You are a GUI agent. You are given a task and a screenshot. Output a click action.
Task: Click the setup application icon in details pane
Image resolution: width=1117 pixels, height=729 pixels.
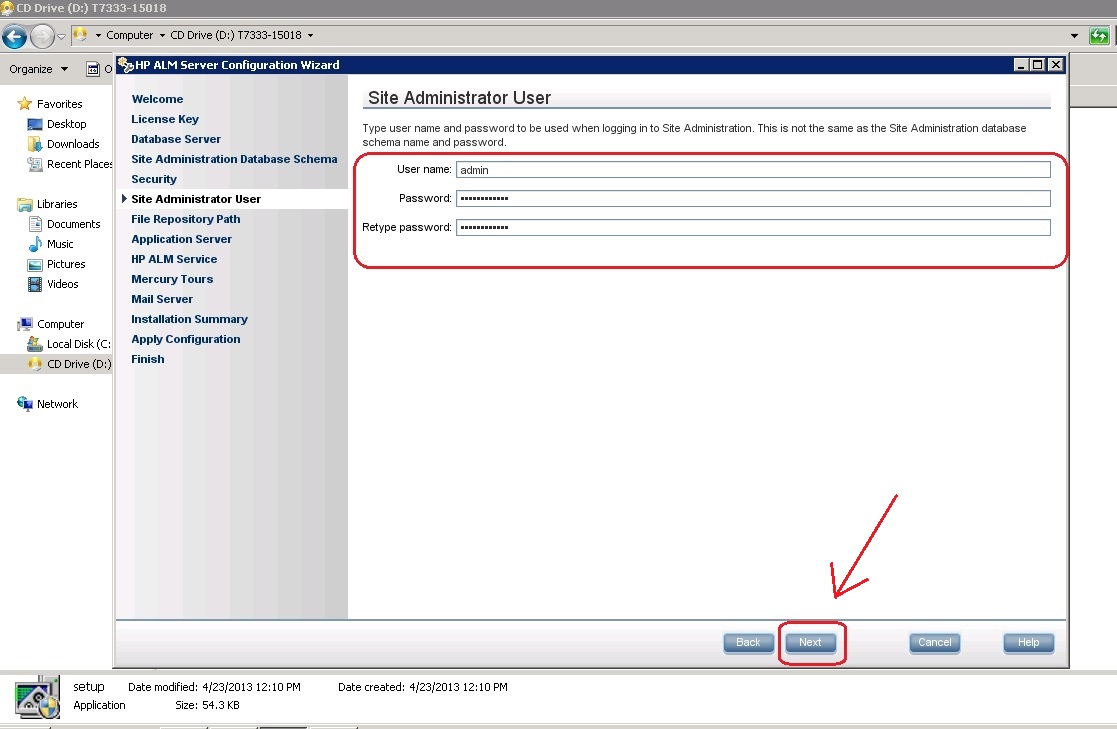coord(37,698)
